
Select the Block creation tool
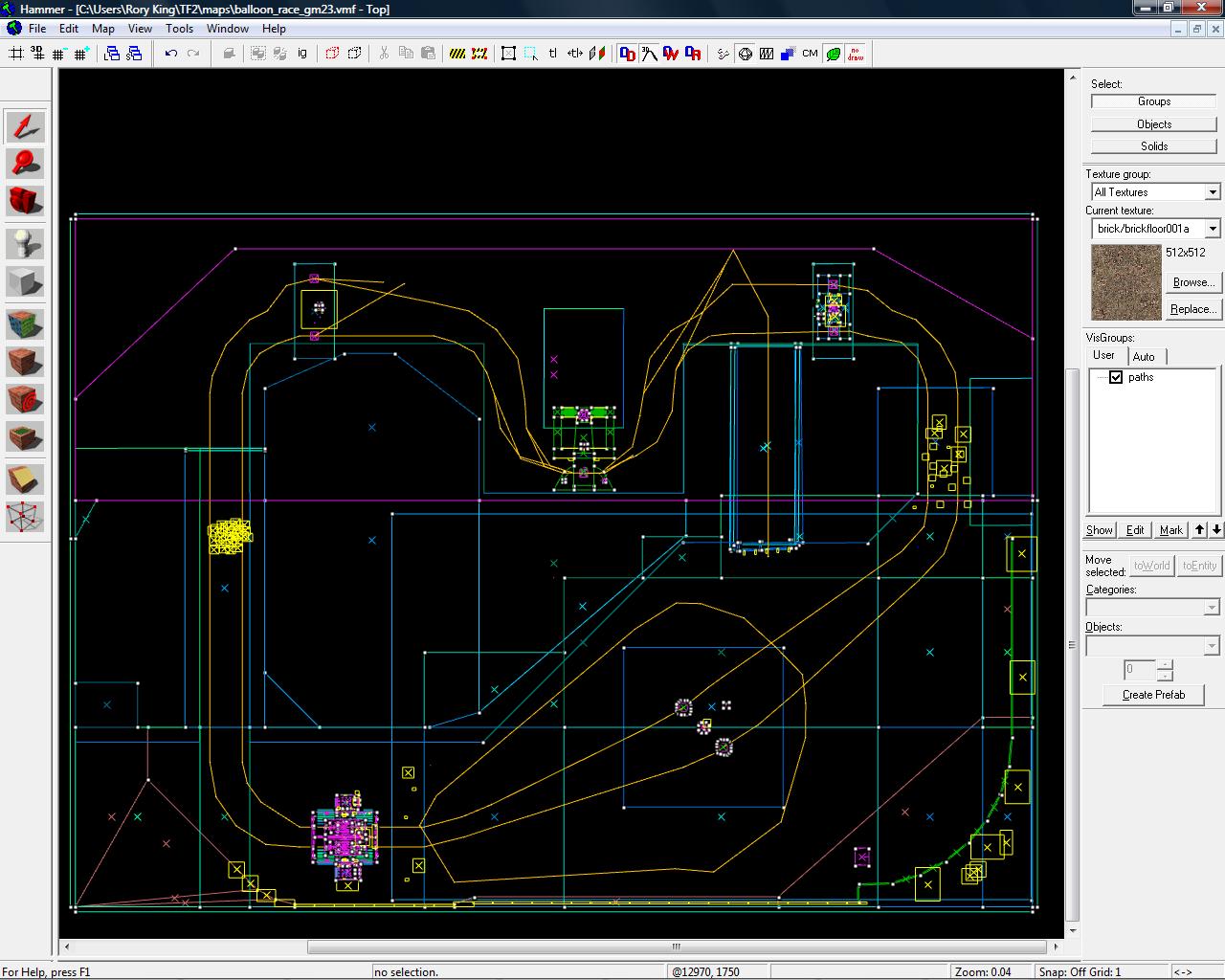25,281
